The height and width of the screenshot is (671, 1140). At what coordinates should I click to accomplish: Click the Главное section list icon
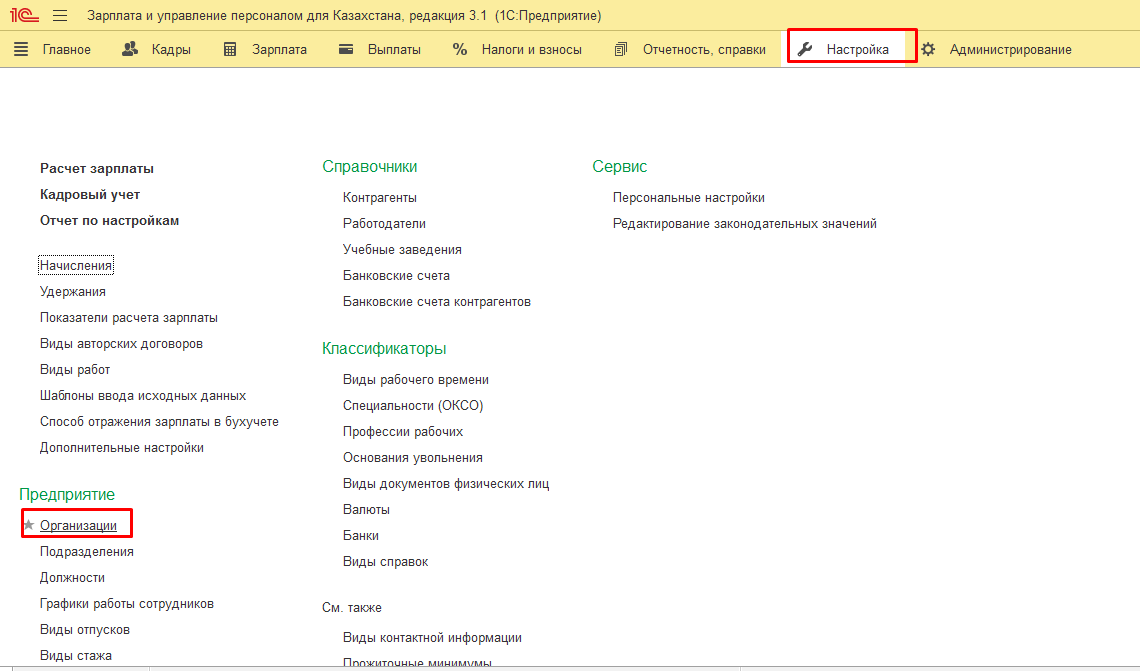(22, 49)
